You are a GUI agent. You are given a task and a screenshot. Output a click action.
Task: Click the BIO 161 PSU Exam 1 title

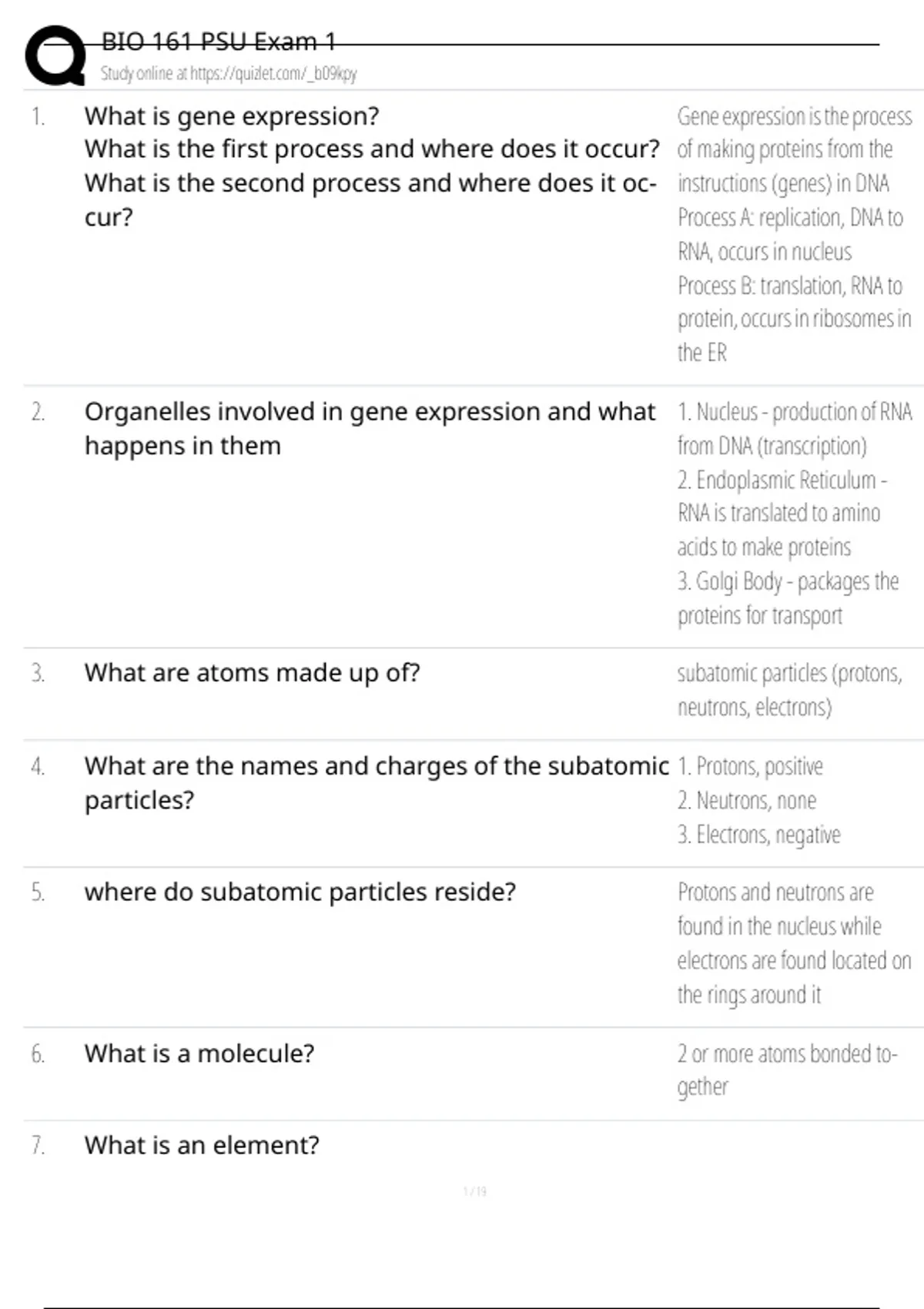pyautogui.click(x=219, y=42)
